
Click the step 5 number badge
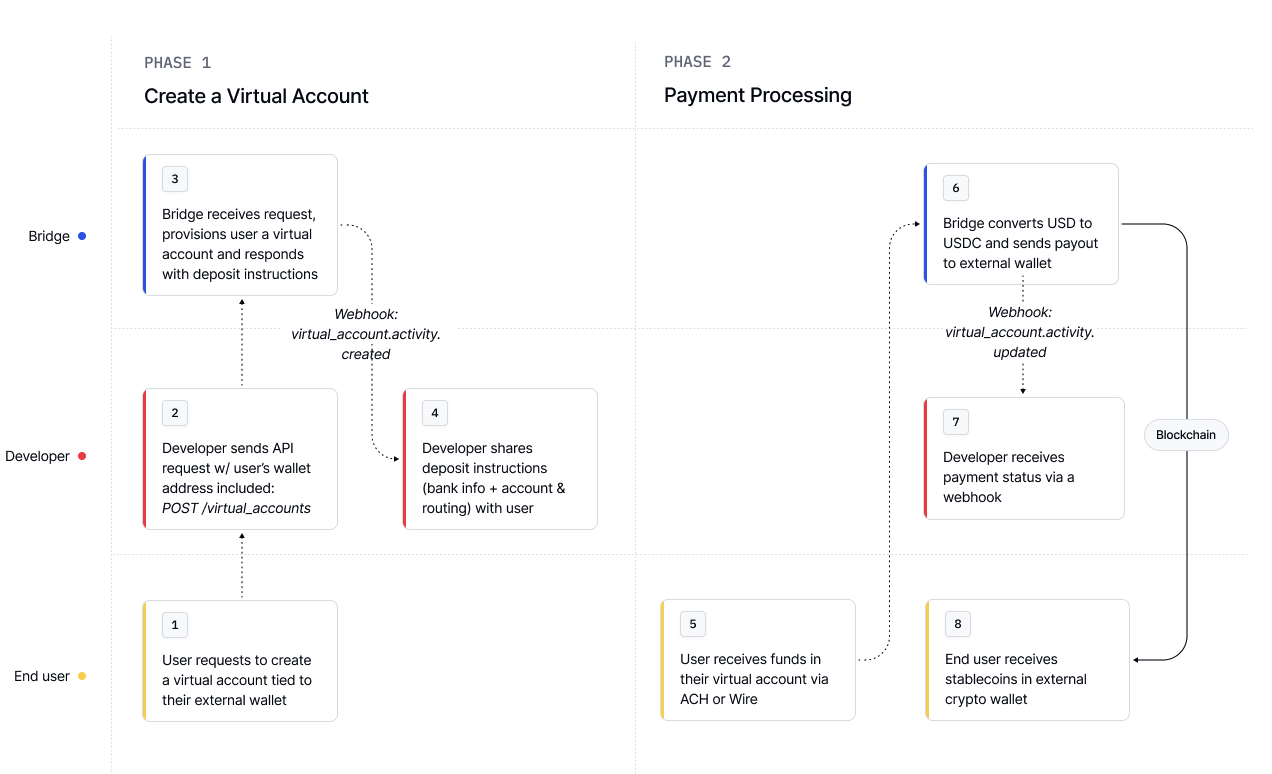coord(693,624)
